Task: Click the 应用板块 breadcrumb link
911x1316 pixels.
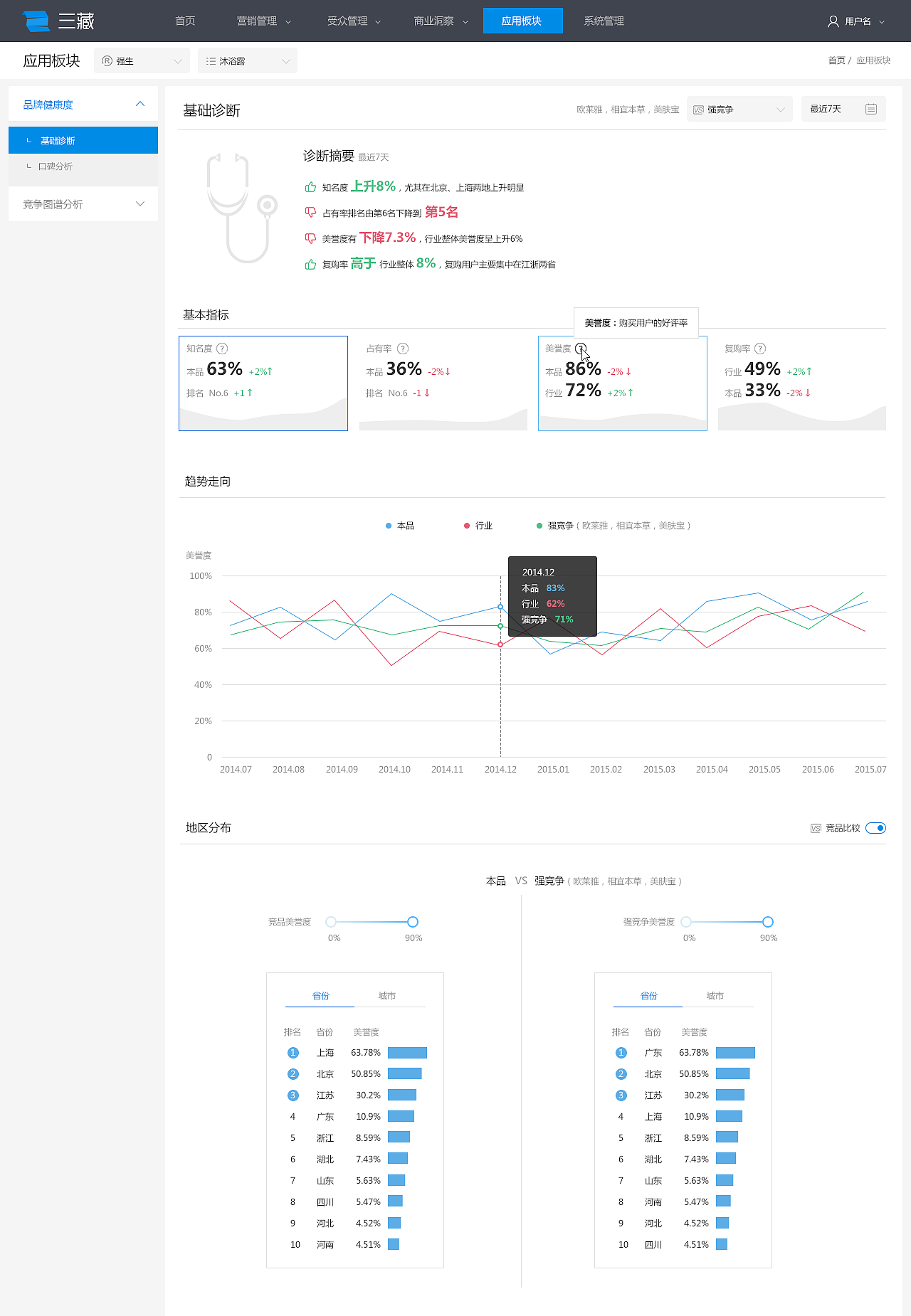Action: 873,60
